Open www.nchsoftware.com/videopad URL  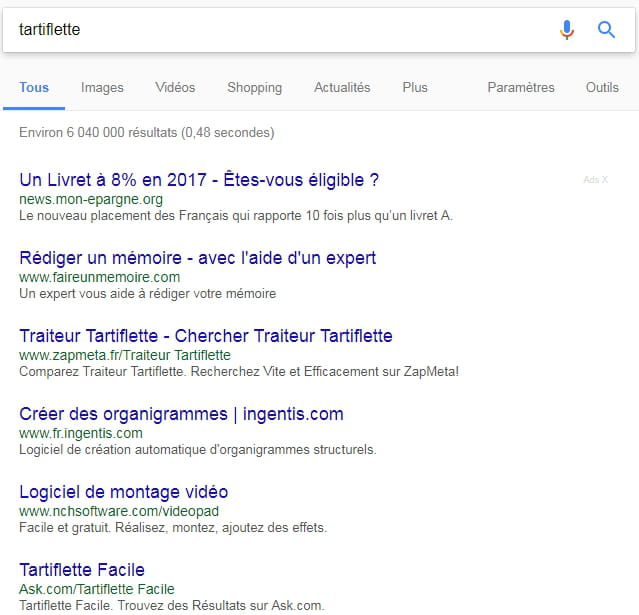(x=119, y=511)
